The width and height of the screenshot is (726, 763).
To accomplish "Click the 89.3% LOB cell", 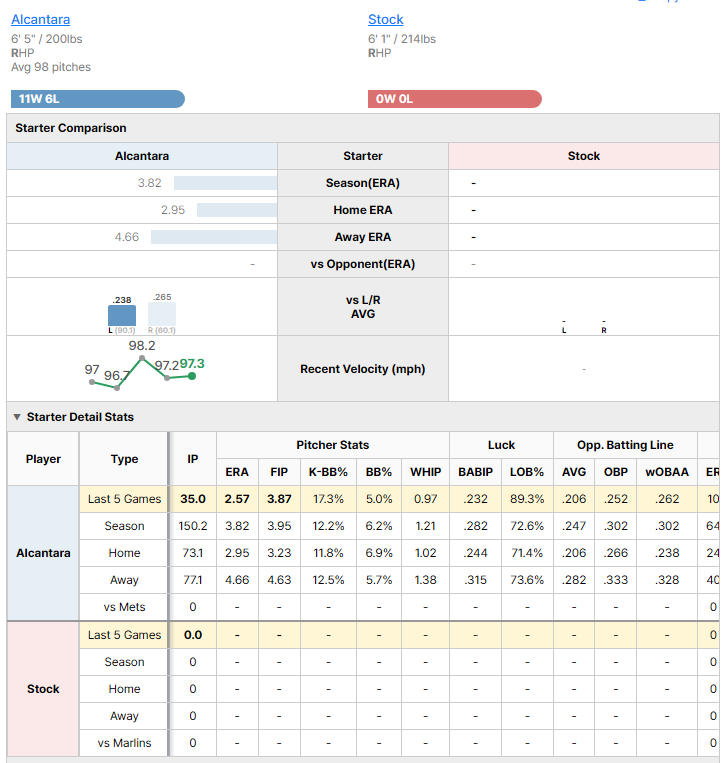I will 527,499.
